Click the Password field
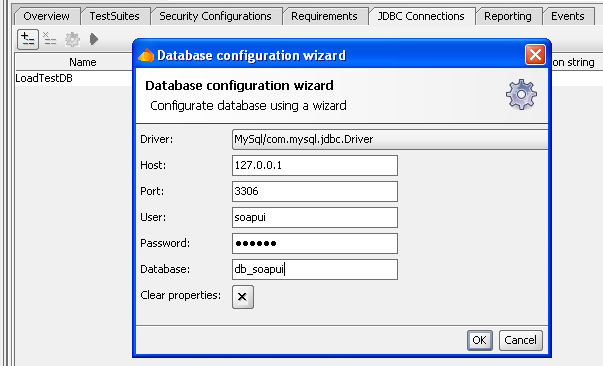Screen dimensions: 603x366 point(315,243)
